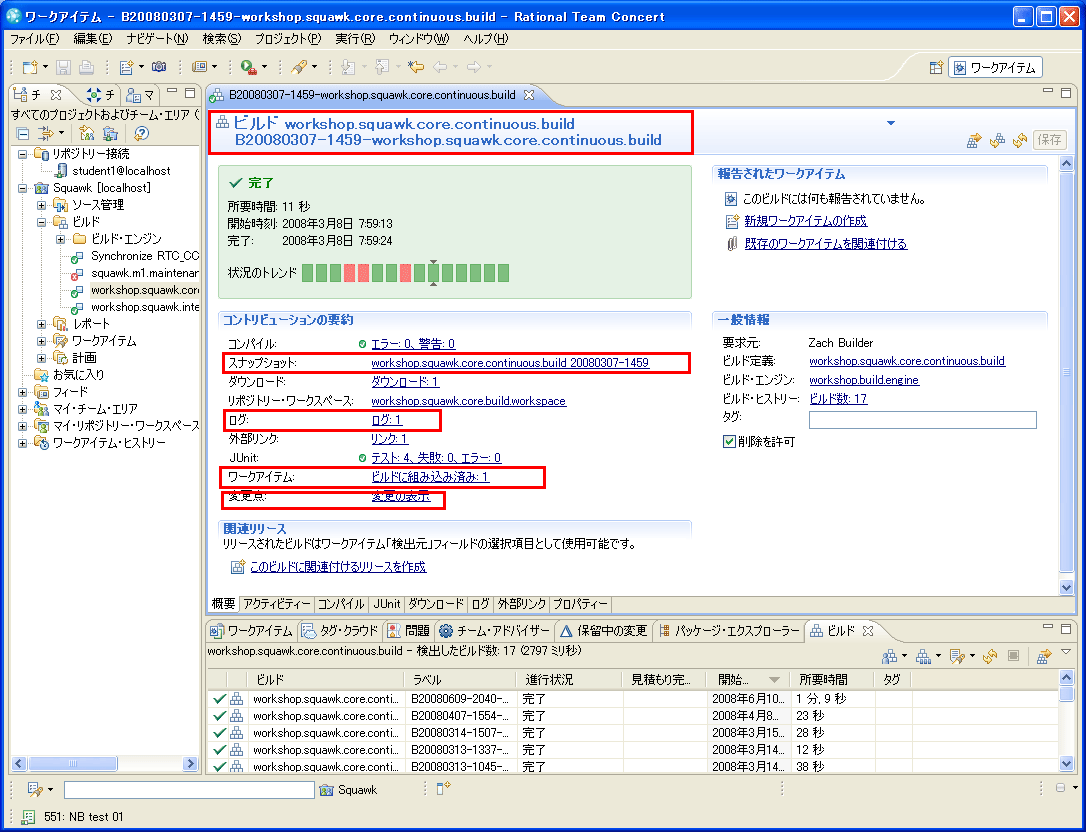Click the Last Edit Location star-arrow icon

pyautogui.click(x=415, y=67)
